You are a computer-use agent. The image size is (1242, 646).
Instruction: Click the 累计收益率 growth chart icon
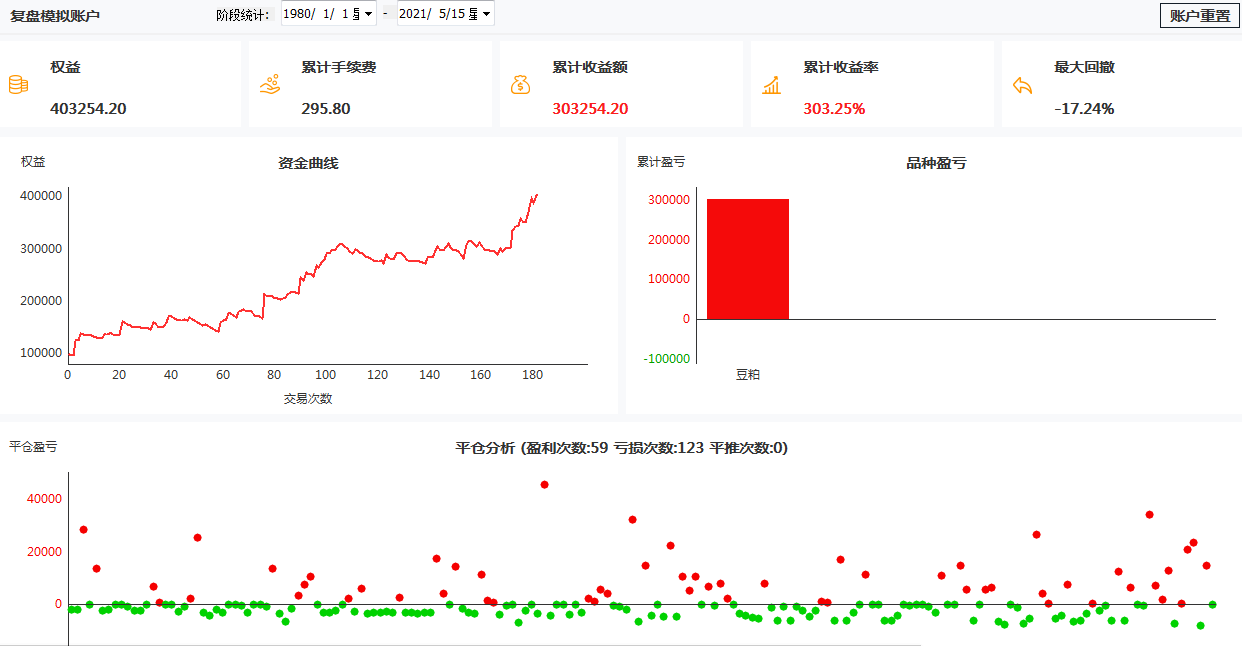point(771,85)
